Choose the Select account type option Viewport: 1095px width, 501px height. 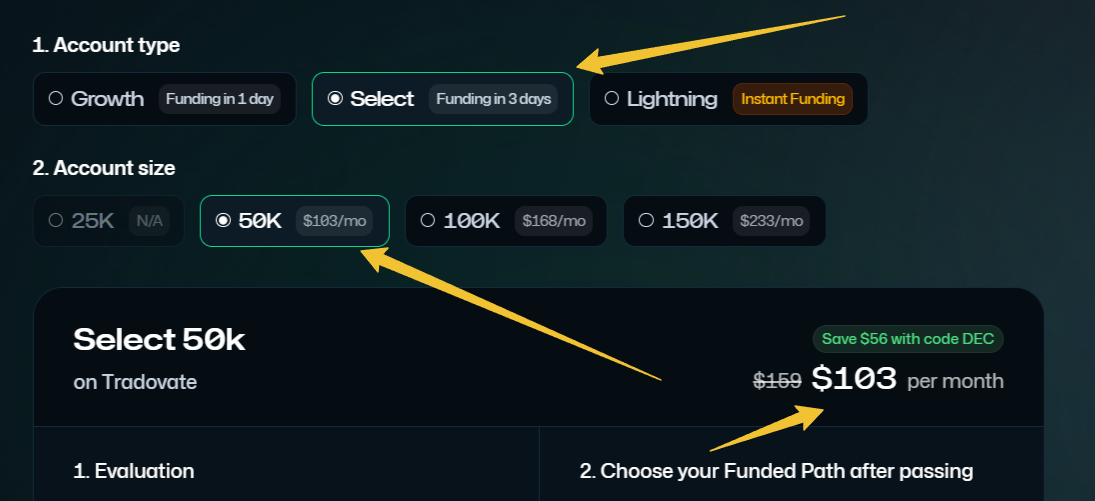tap(336, 99)
